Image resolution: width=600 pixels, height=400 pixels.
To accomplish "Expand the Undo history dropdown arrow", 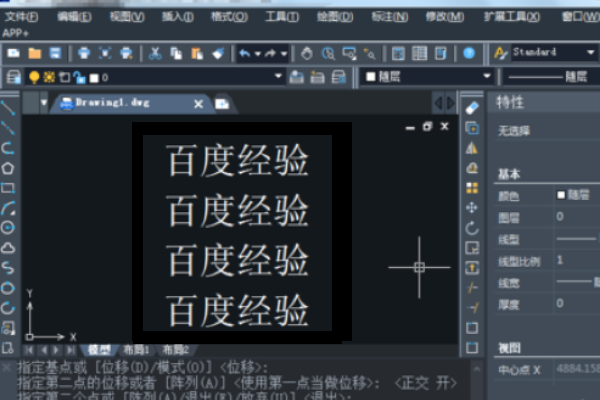I will pyautogui.click(x=258, y=54).
